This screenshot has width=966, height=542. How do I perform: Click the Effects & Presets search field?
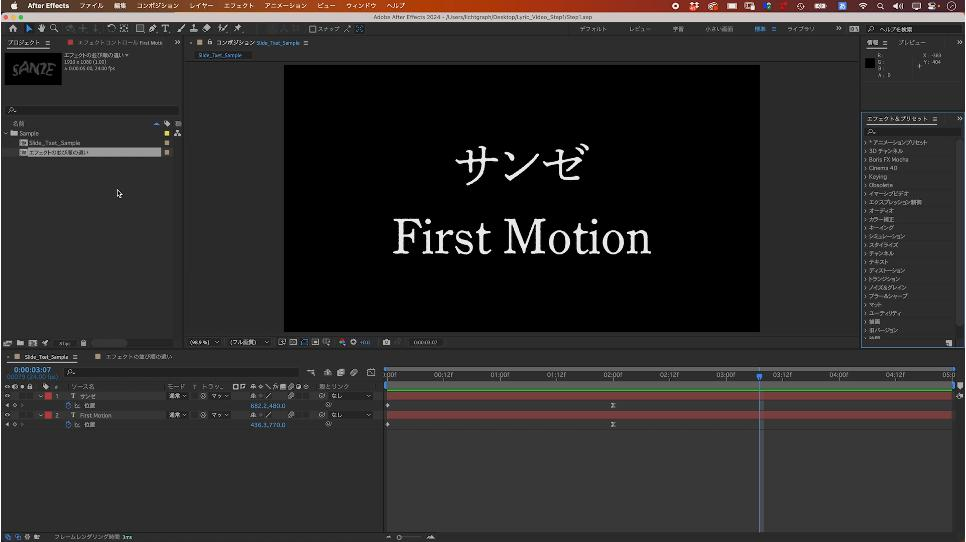point(912,131)
